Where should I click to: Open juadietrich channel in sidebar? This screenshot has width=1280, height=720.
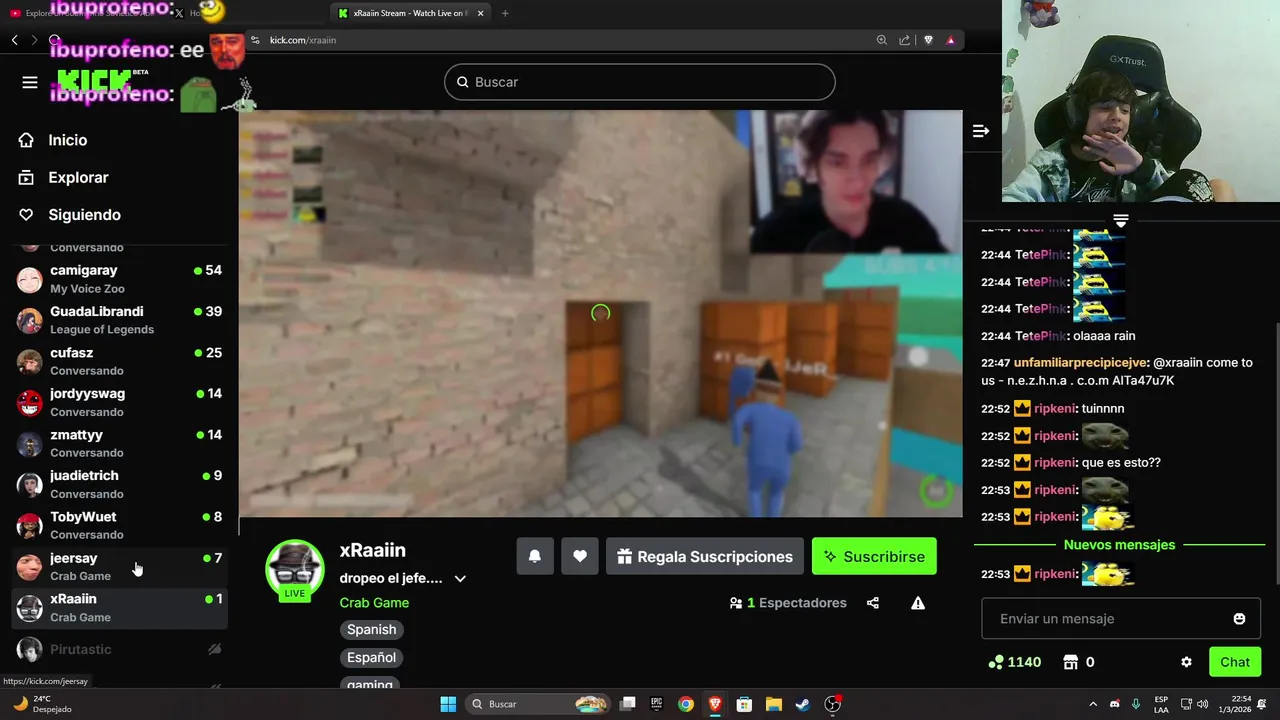[x=120, y=484]
